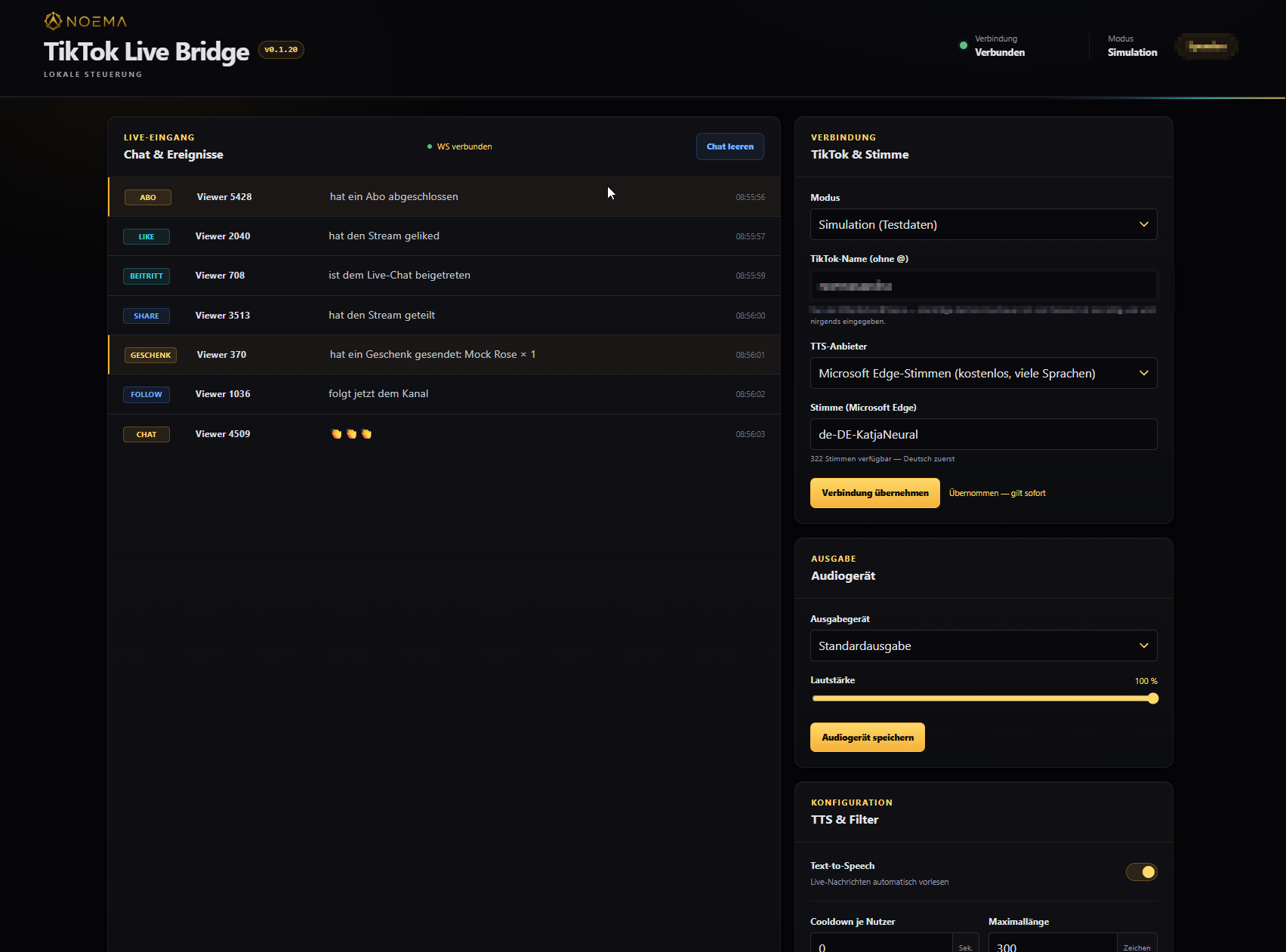Open the Modus dropdown
Screen dimensions: 1286x952
click(983, 224)
